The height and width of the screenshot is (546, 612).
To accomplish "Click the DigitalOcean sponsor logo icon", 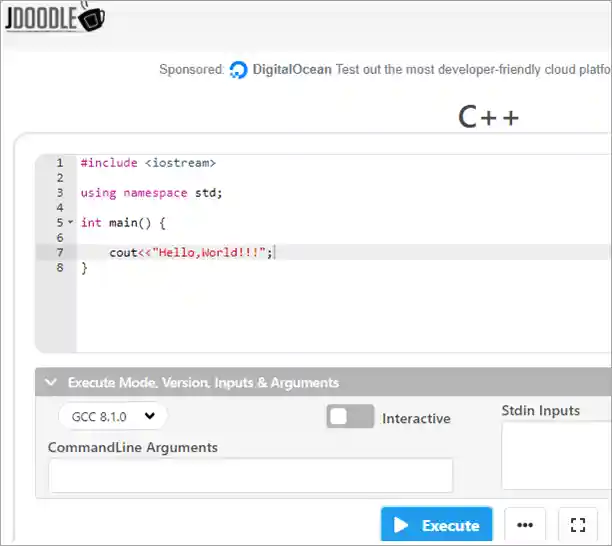I will click(238, 70).
